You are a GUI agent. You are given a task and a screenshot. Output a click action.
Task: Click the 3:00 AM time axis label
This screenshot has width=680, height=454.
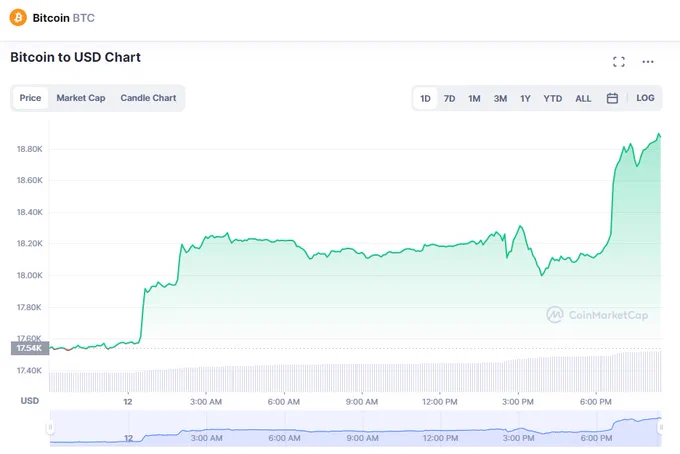206,402
